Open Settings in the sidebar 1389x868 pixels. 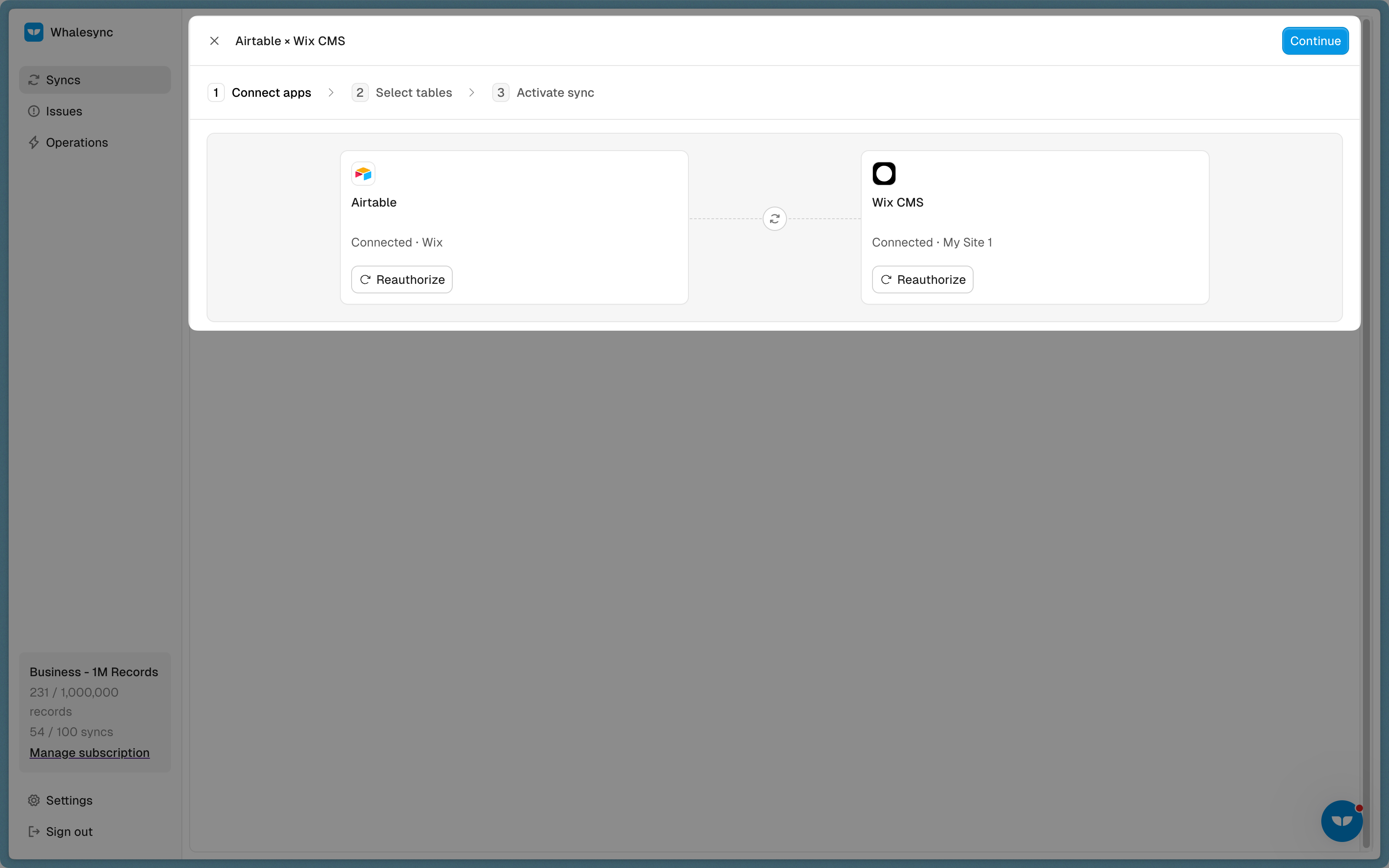coord(95,800)
